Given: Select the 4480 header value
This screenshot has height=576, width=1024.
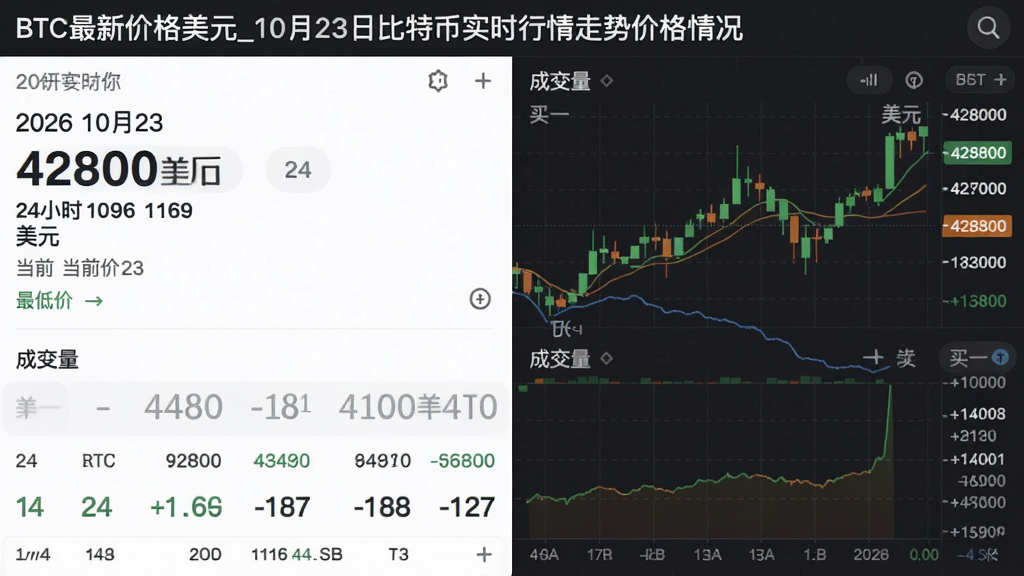Looking at the screenshot, I should [x=184, y=408].
